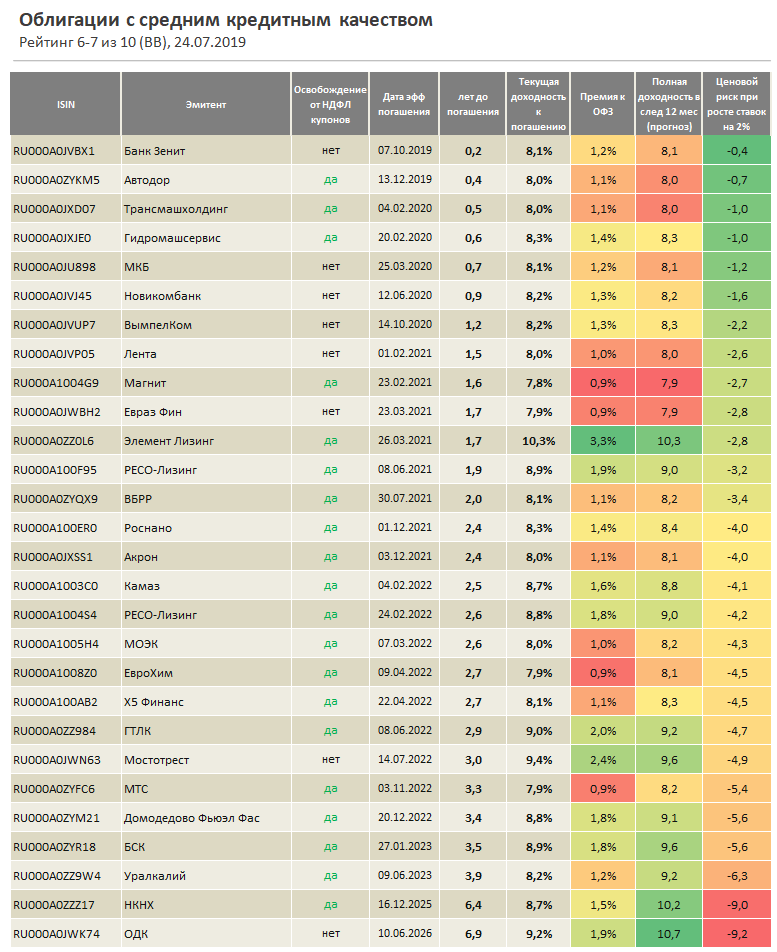
Task: Click the Дата эфф погашения header
Action: [405, 103]
